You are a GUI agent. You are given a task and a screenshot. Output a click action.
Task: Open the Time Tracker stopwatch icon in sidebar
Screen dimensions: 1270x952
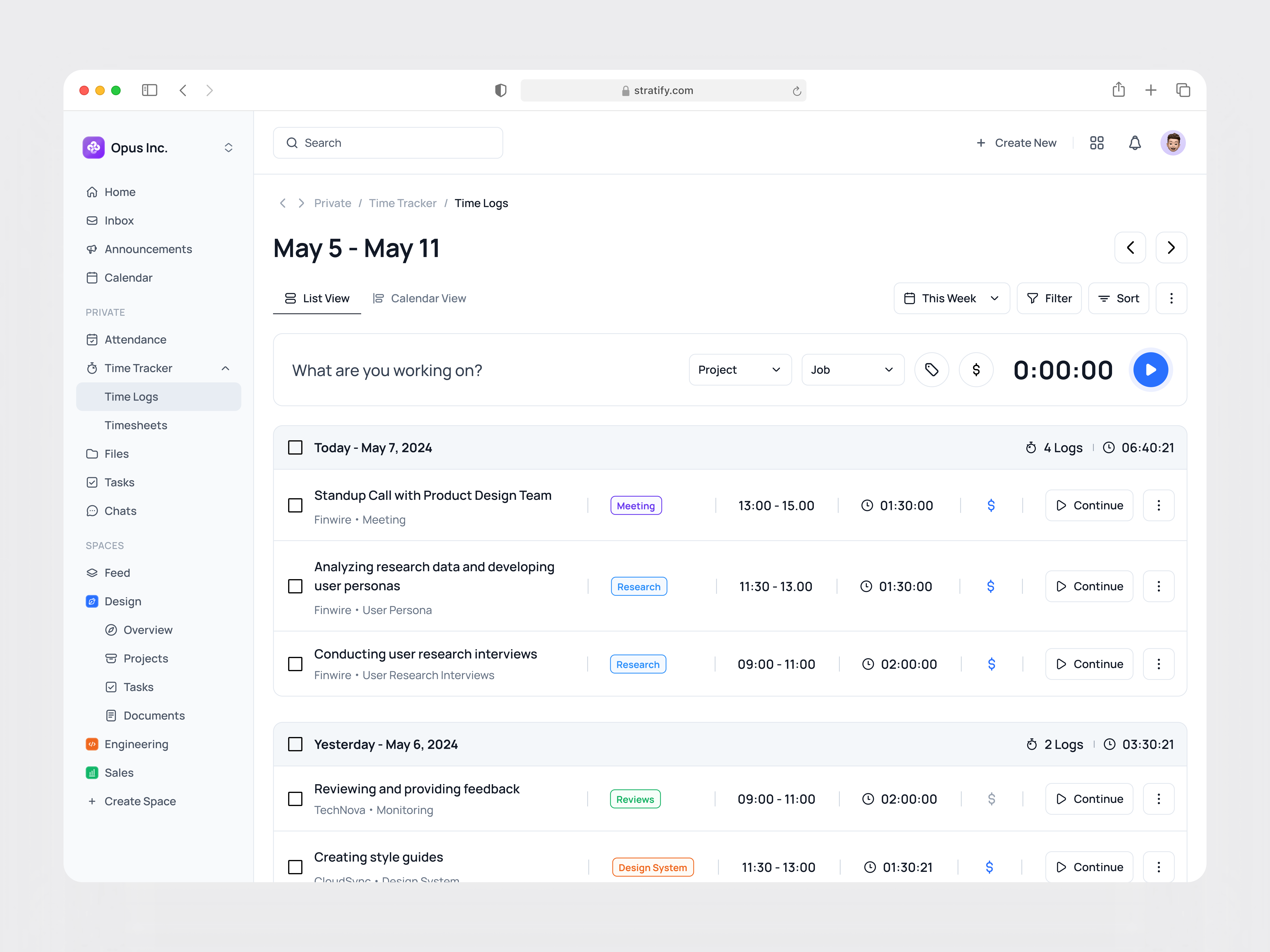[92, 368]
